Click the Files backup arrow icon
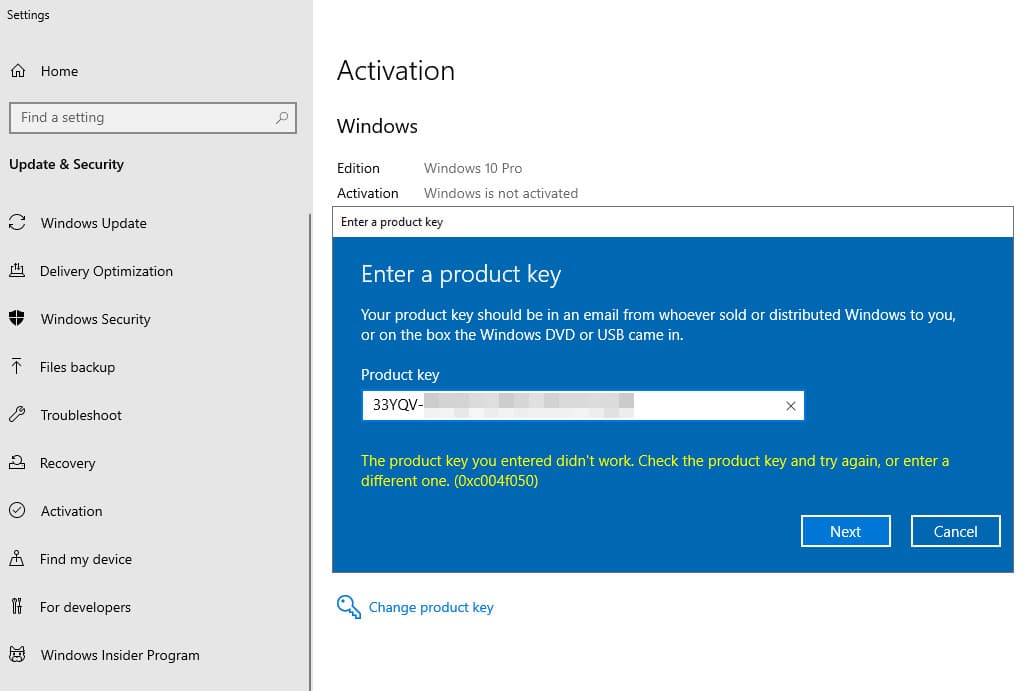The height and width of the screenshot is (691, 1024). pyautogui.click(x=17, y=366)
